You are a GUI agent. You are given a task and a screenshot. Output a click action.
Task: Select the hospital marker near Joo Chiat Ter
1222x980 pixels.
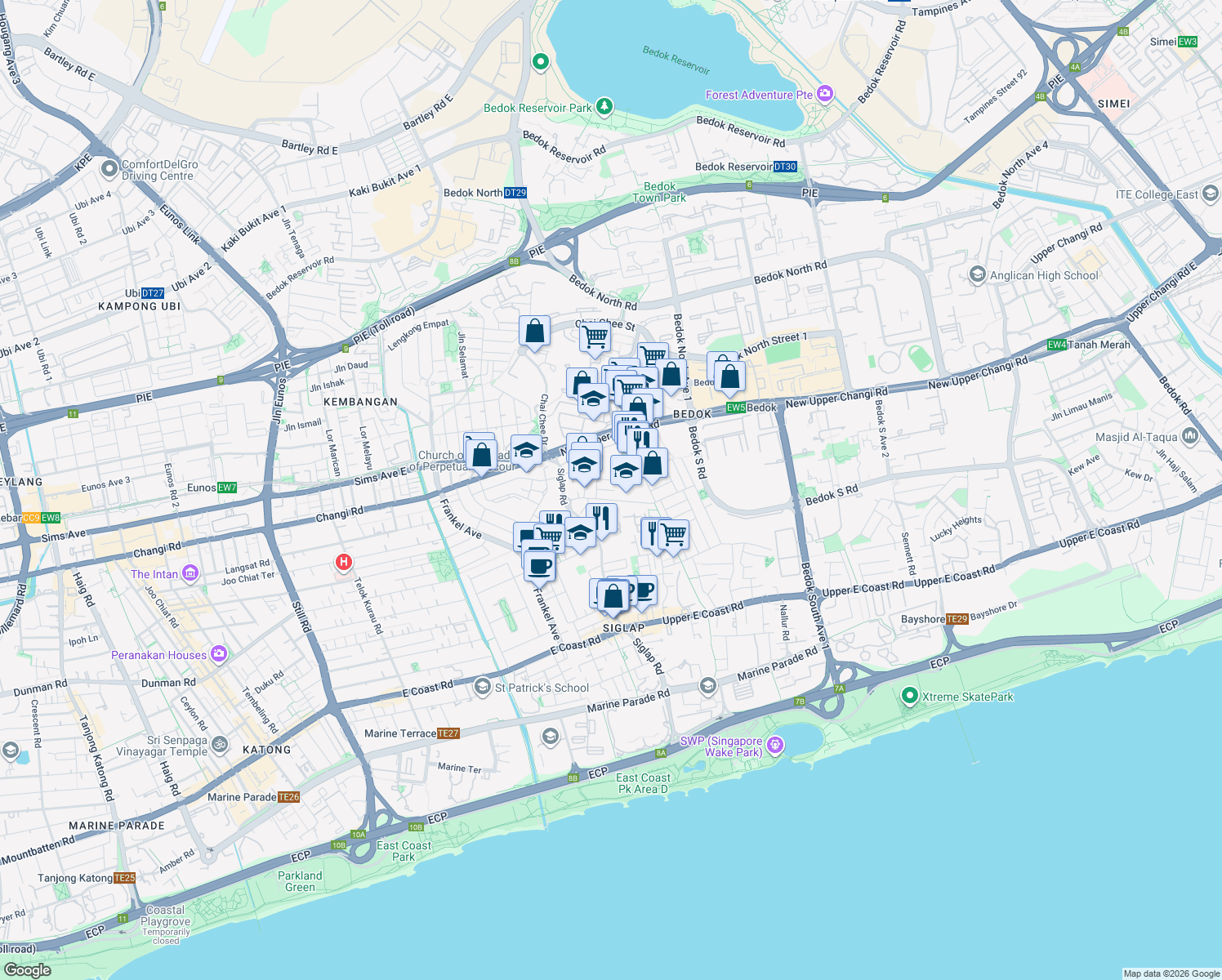pyautogui.click(x=345, y=560)
